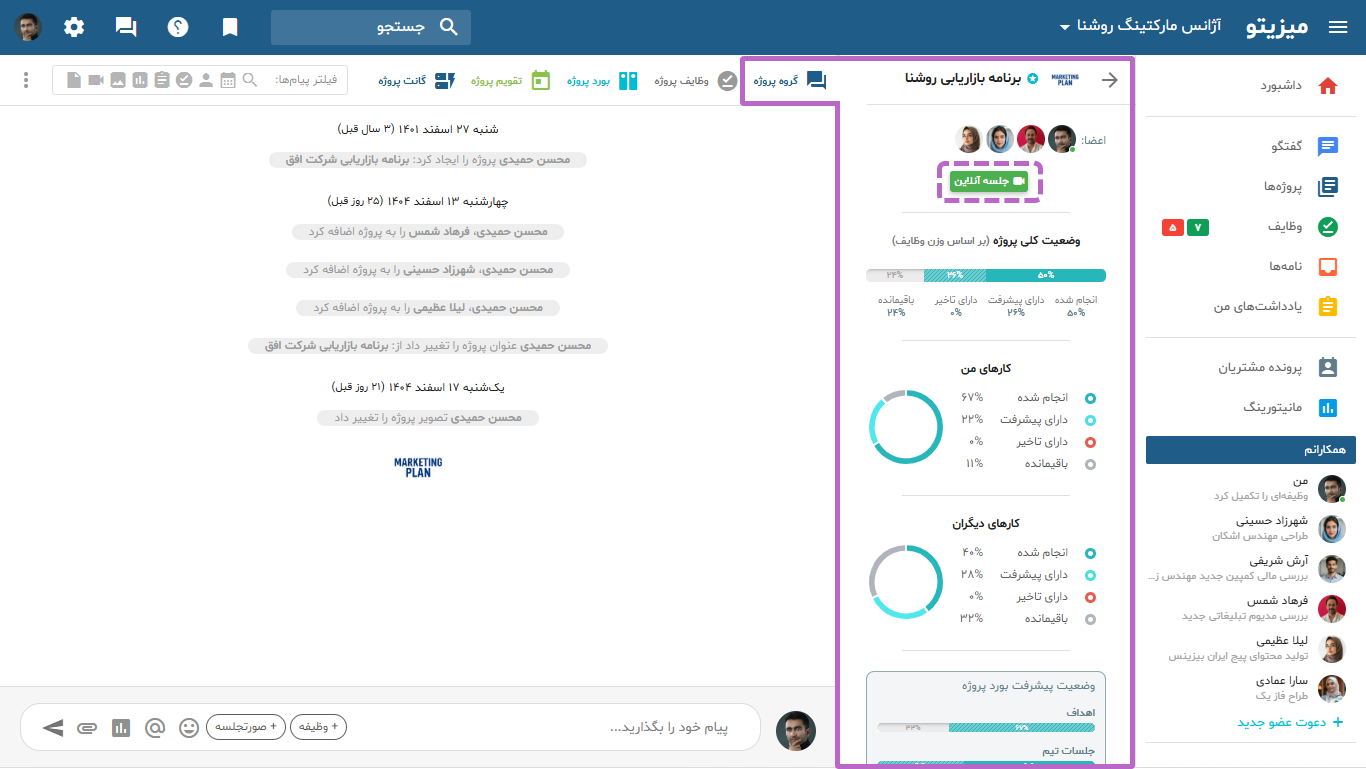Image resolution: width=1366 pixels, height=769 pixels.
Task: Click the دارای تاخیر legend under کارهای دیگران
Action: click(x=1056, y=597)
